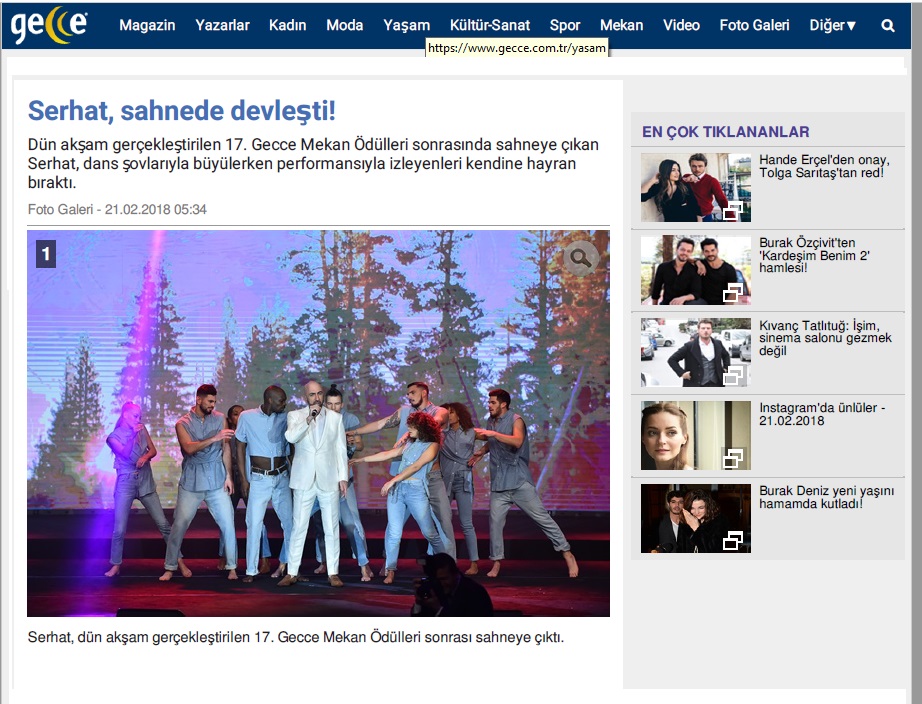
Task: Expand the Diğer dropdown menu
Action: (x=833, y=25)
